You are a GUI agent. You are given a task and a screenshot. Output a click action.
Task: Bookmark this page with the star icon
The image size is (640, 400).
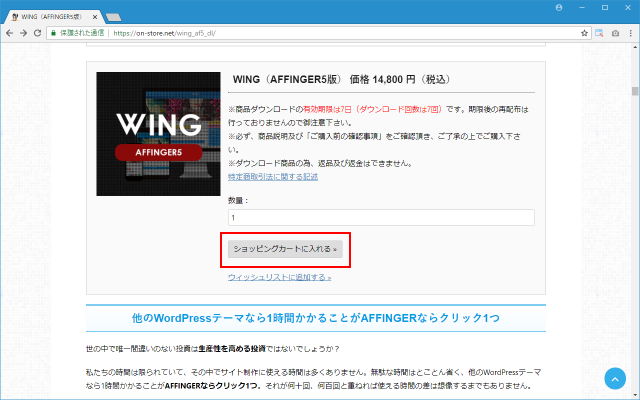[x=584, y=33]
